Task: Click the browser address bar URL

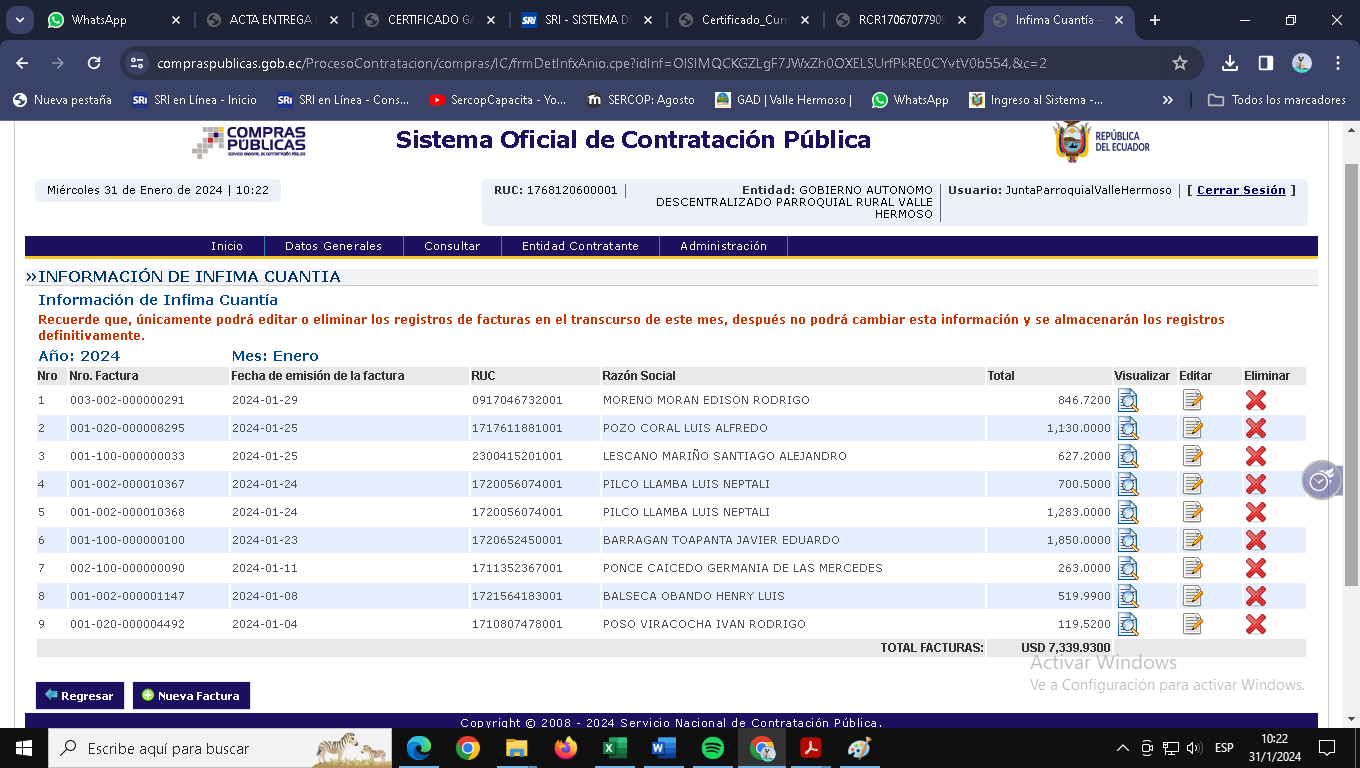Action: click(600, 63)
